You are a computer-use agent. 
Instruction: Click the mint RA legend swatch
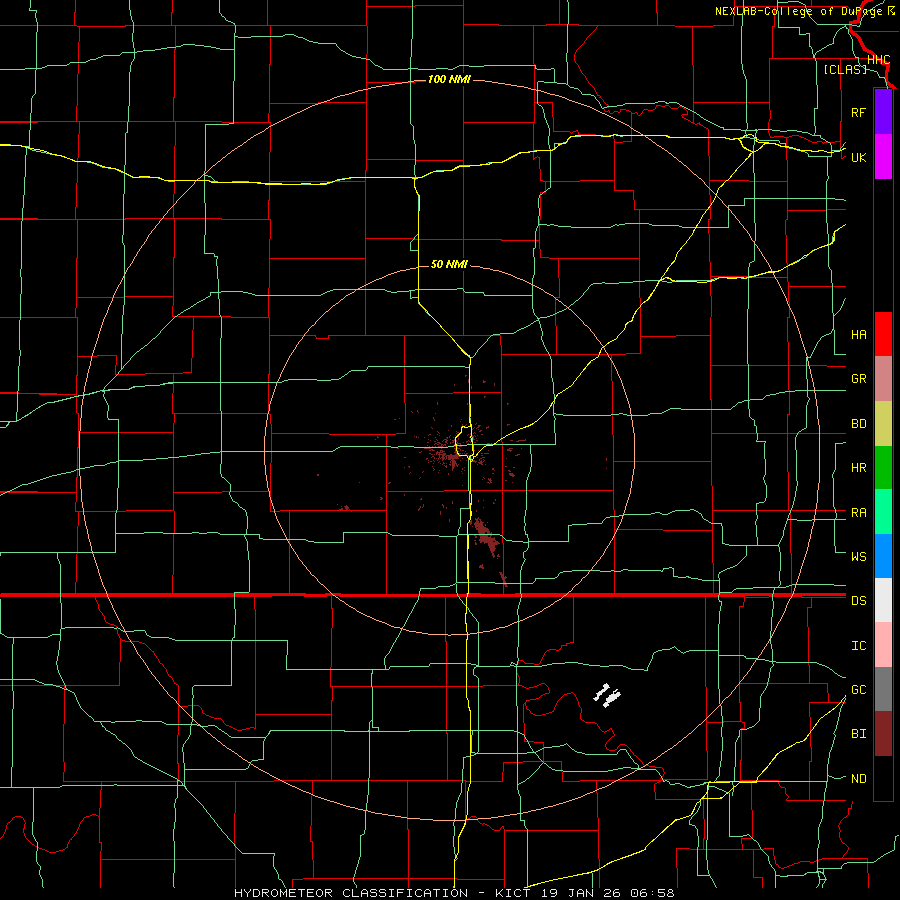tap(883, 512)
